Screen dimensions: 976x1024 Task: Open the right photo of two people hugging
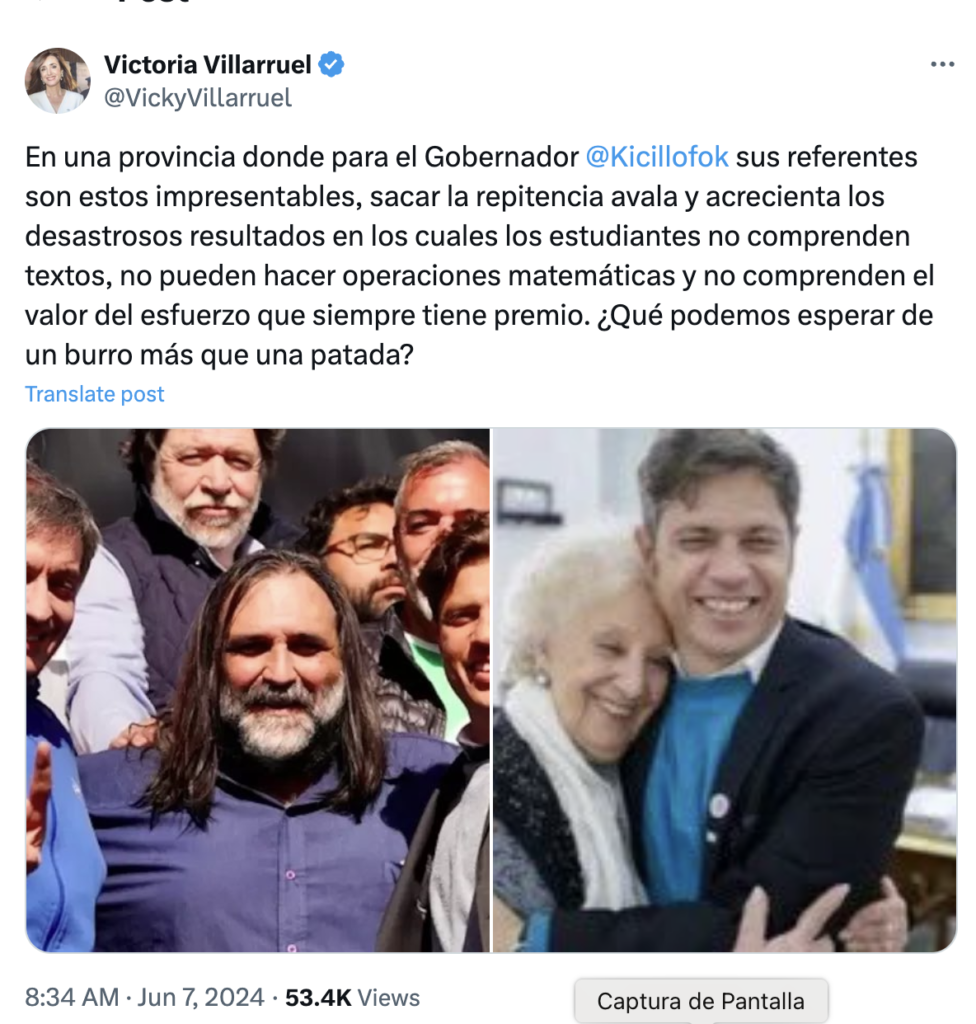(x=724, y=690)
